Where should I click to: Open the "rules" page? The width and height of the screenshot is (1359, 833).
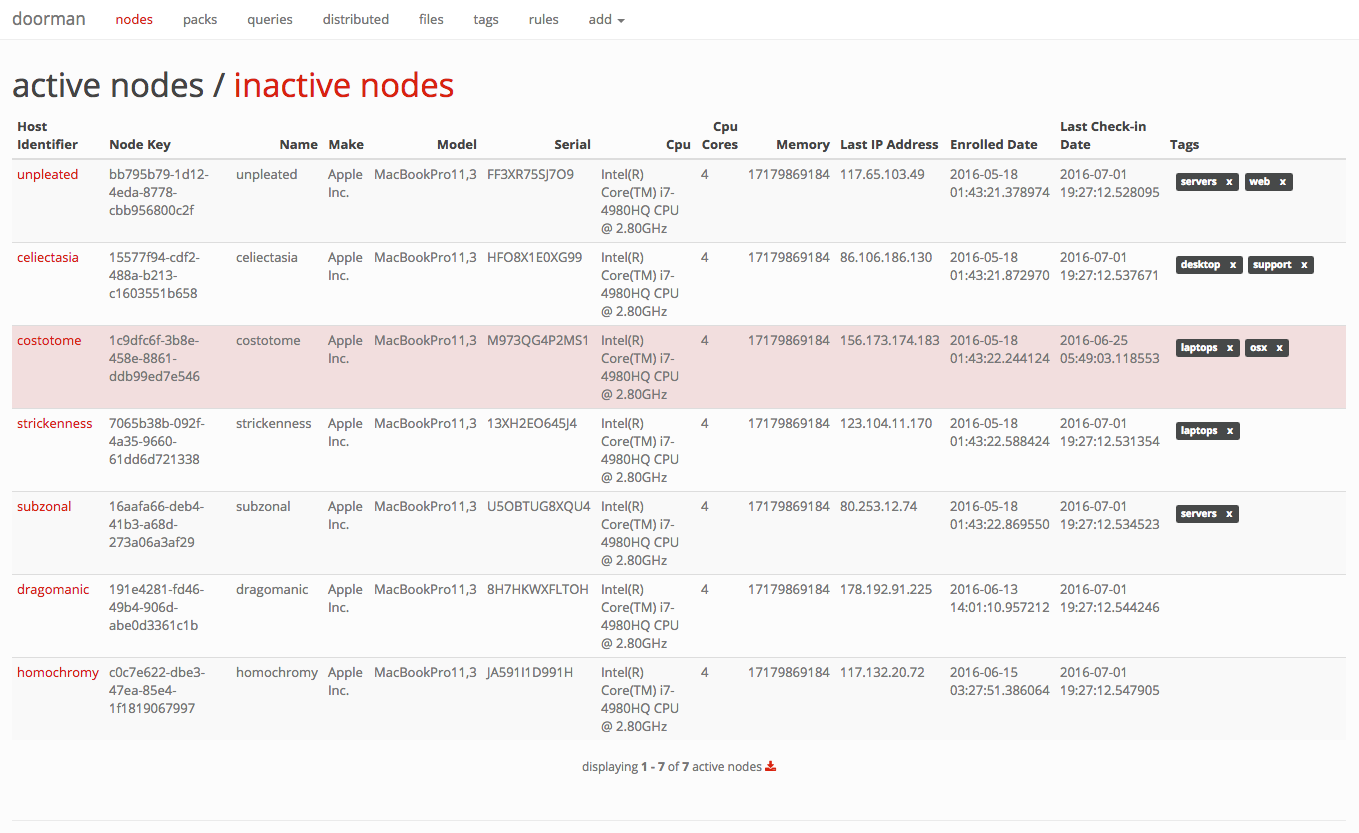pos(543,19)
